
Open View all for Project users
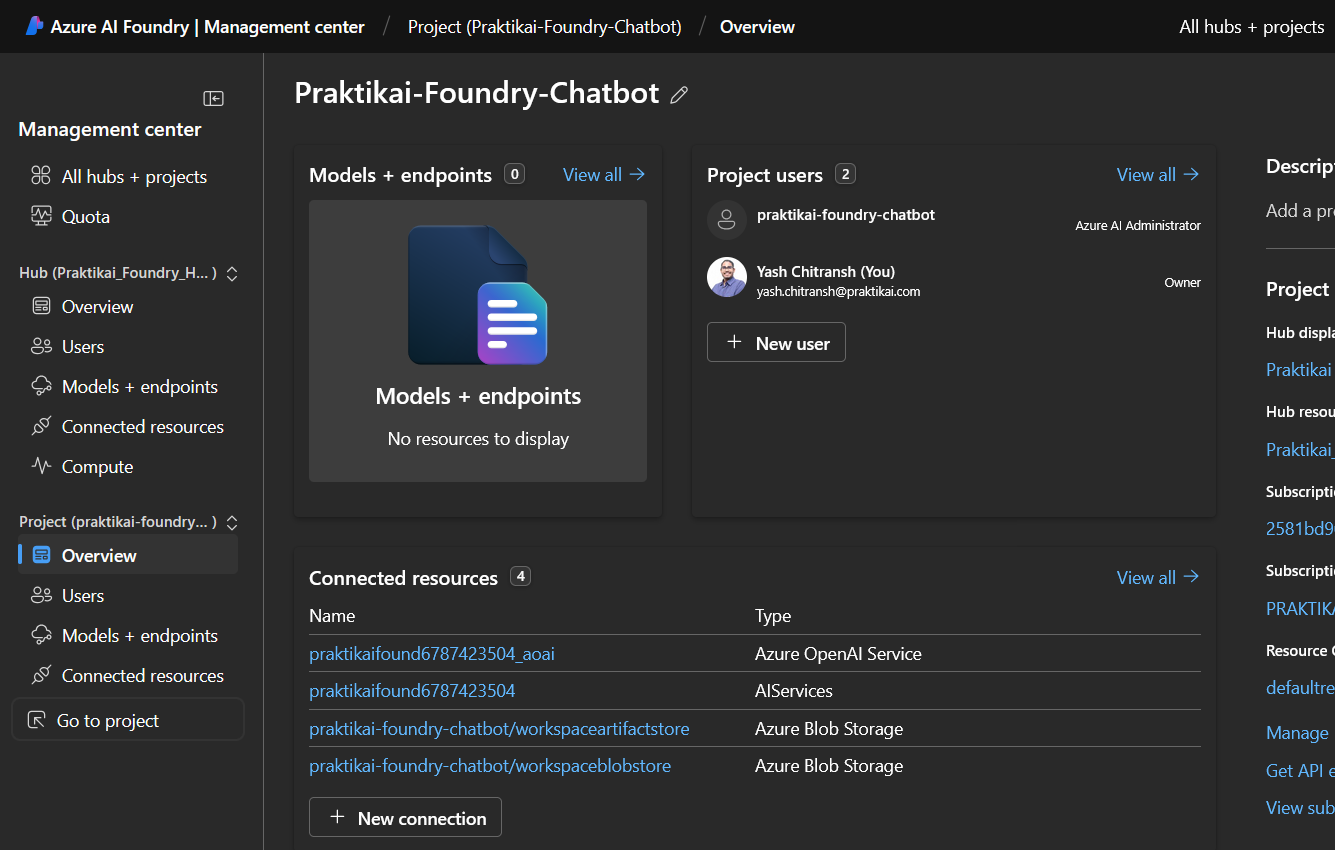[1157, 174]
